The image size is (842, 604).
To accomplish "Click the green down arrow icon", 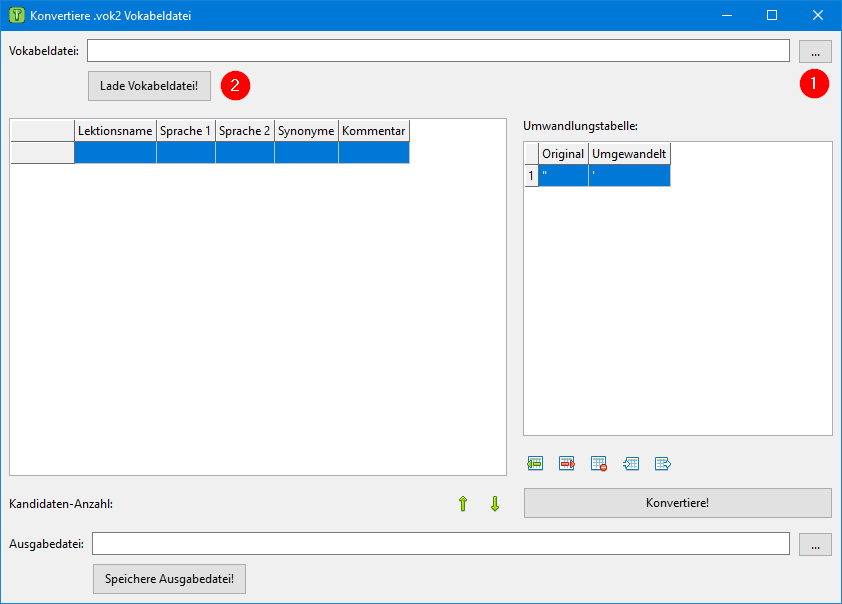I will click(x=494, y=504).
